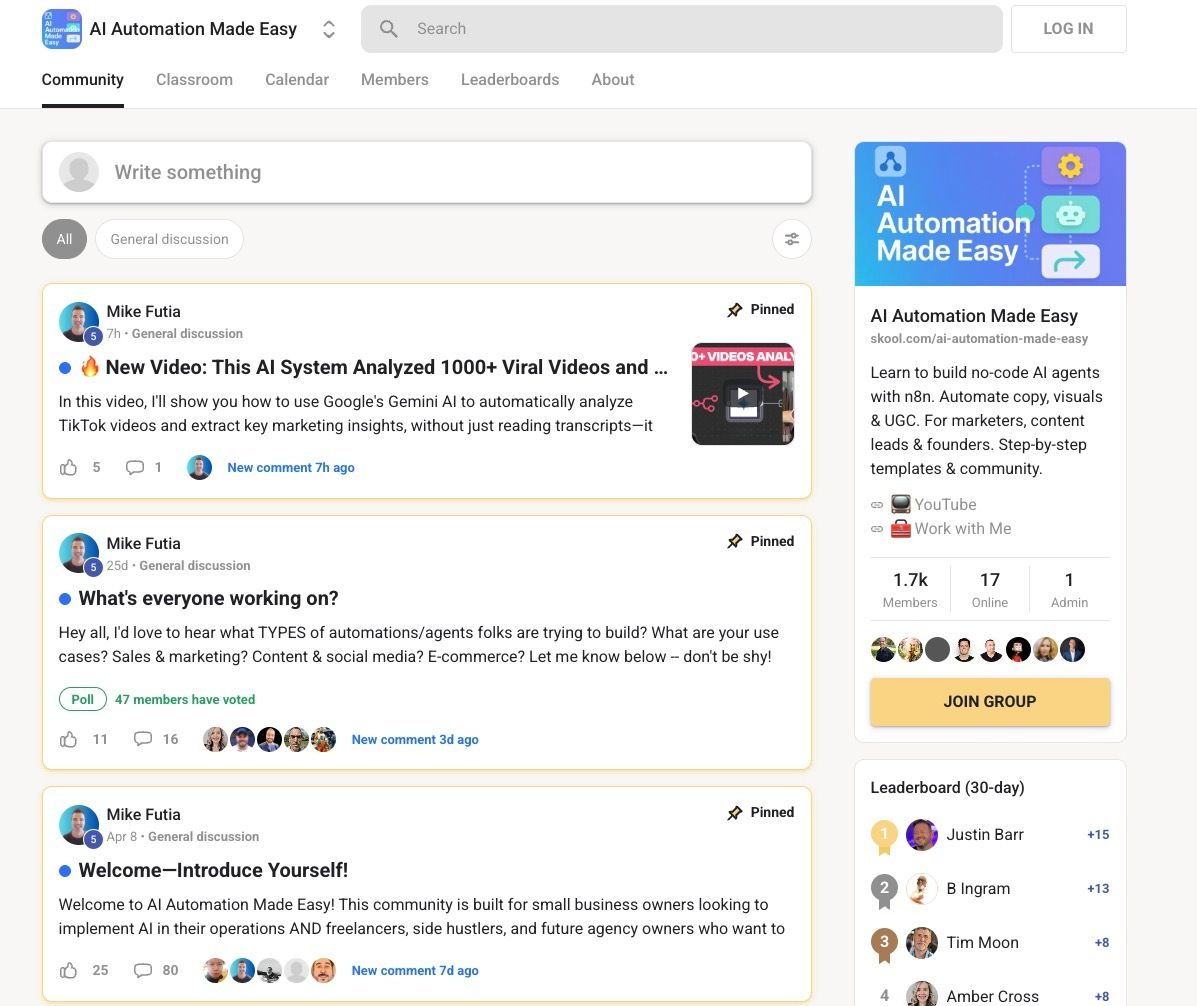This screenshot has width=1197, height=1006.
Task: Click the AI Automation Made Easy banner image
Action: coord(990,214)
